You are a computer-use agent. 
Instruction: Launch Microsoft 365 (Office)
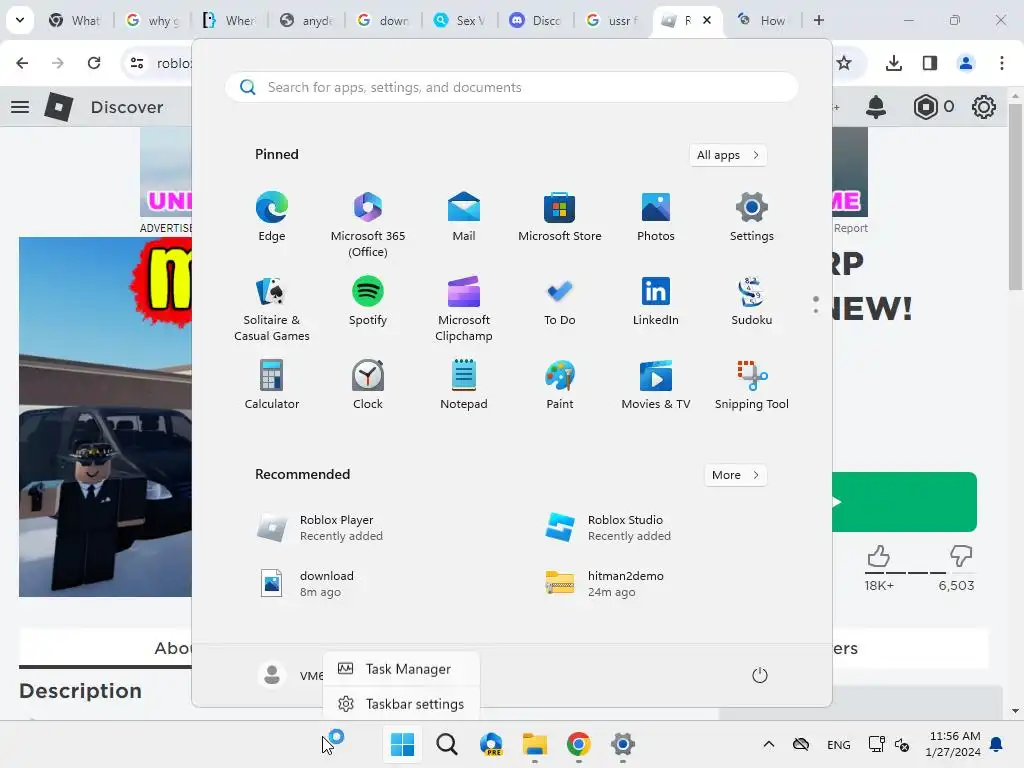click(x=368, y=224)
